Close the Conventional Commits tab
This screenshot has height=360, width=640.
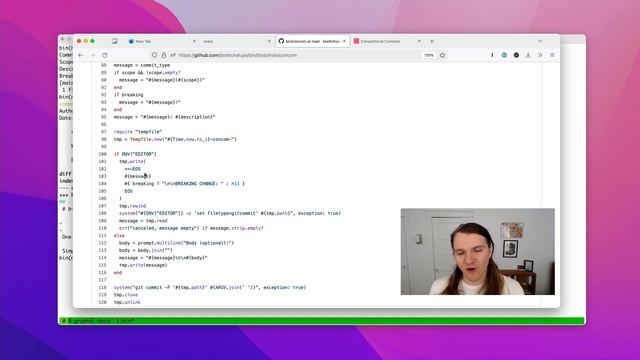click(x=419, y=41)
